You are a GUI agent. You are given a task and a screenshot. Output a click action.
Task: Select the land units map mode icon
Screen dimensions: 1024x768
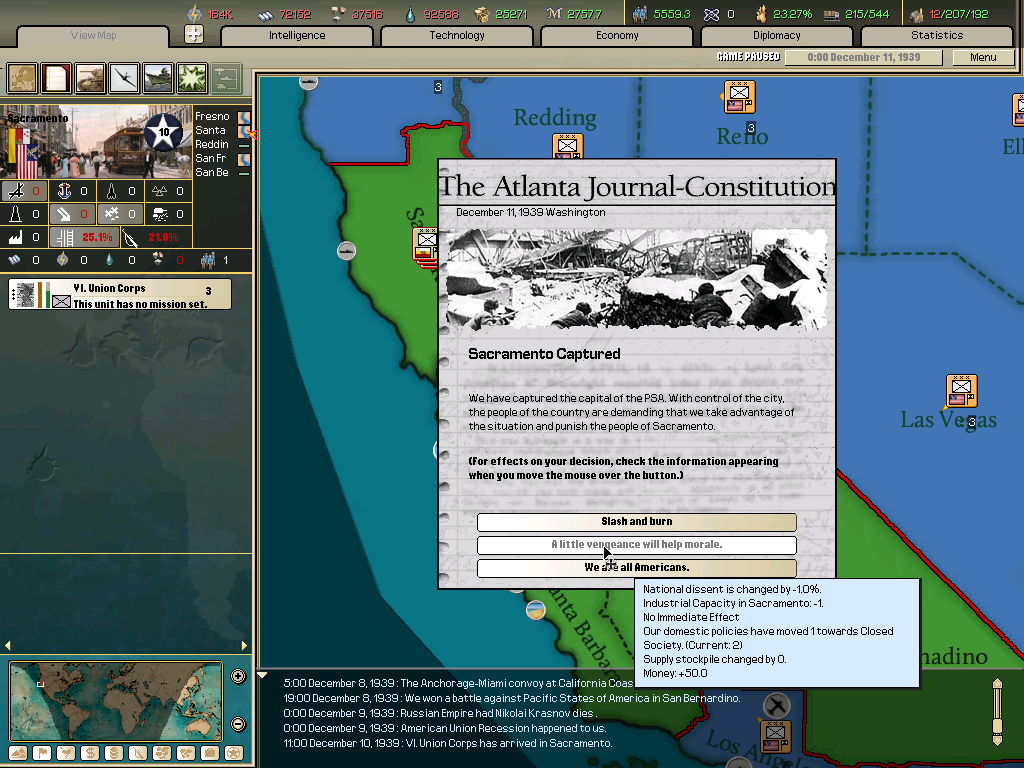click(90, 79)
